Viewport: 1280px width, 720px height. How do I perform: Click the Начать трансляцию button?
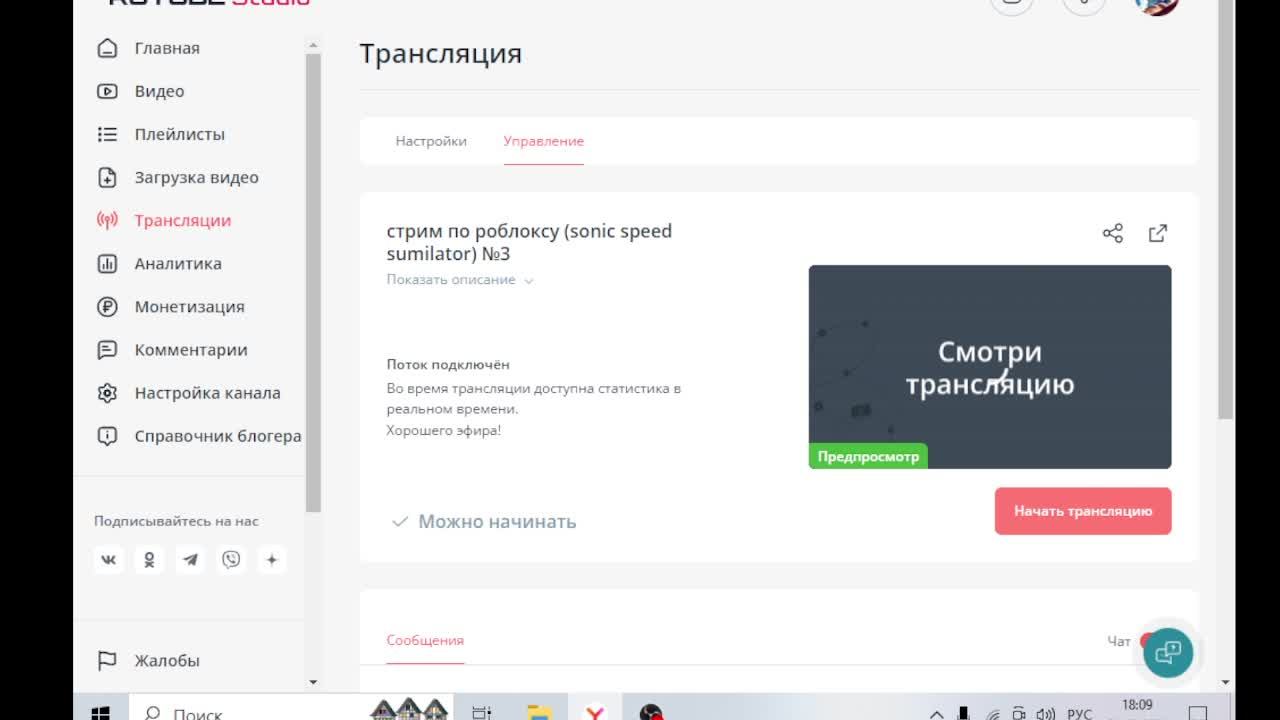[x=1083, y=511]
